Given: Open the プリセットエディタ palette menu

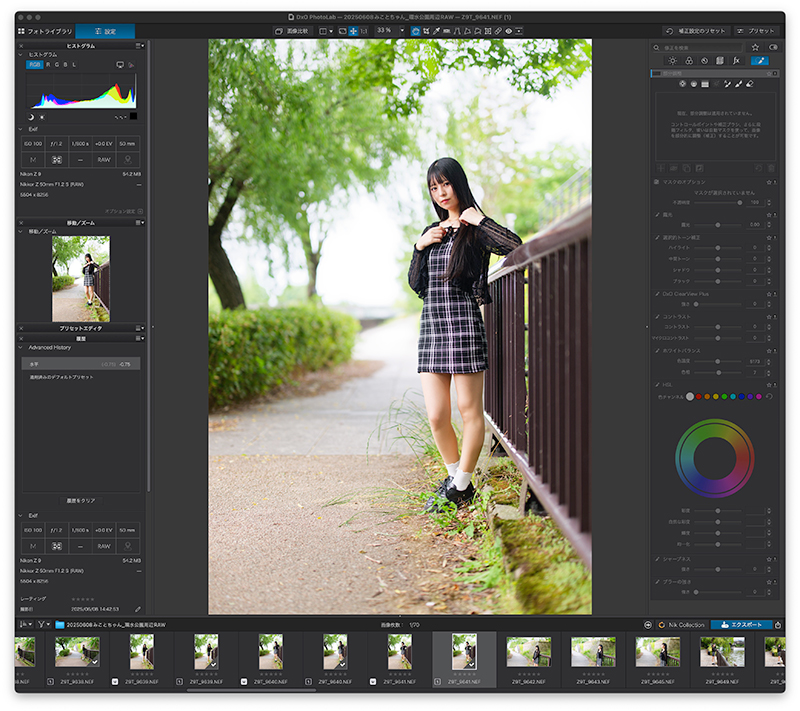Looking at the screenshot, I should tap(140, 328).
